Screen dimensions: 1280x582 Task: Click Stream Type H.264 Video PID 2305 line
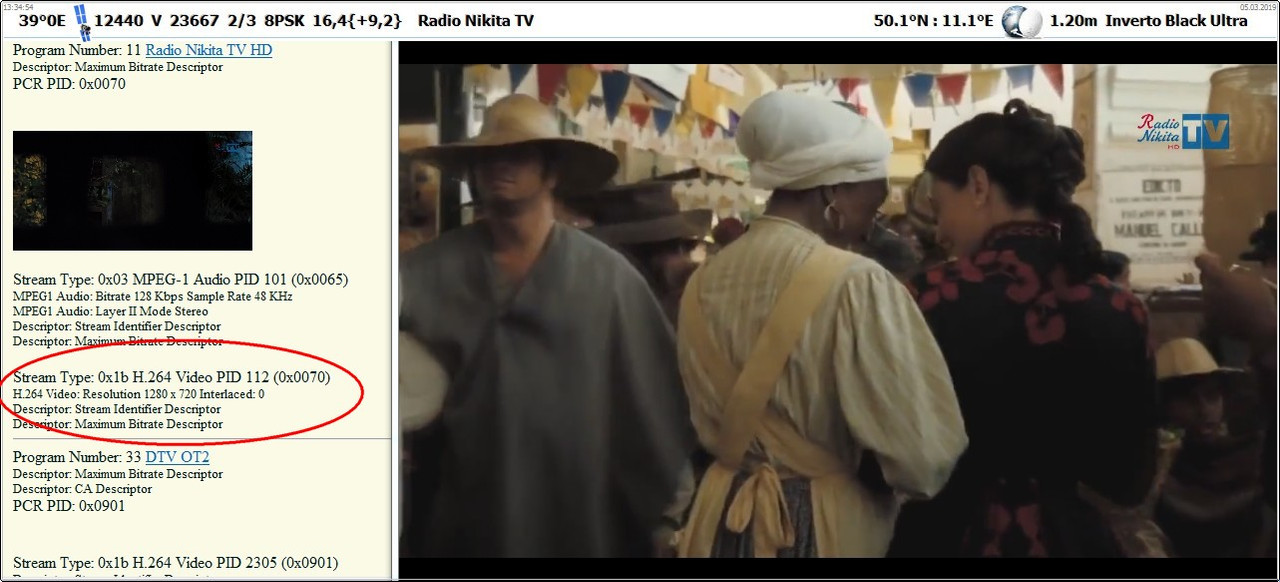(x=175, y=563)
